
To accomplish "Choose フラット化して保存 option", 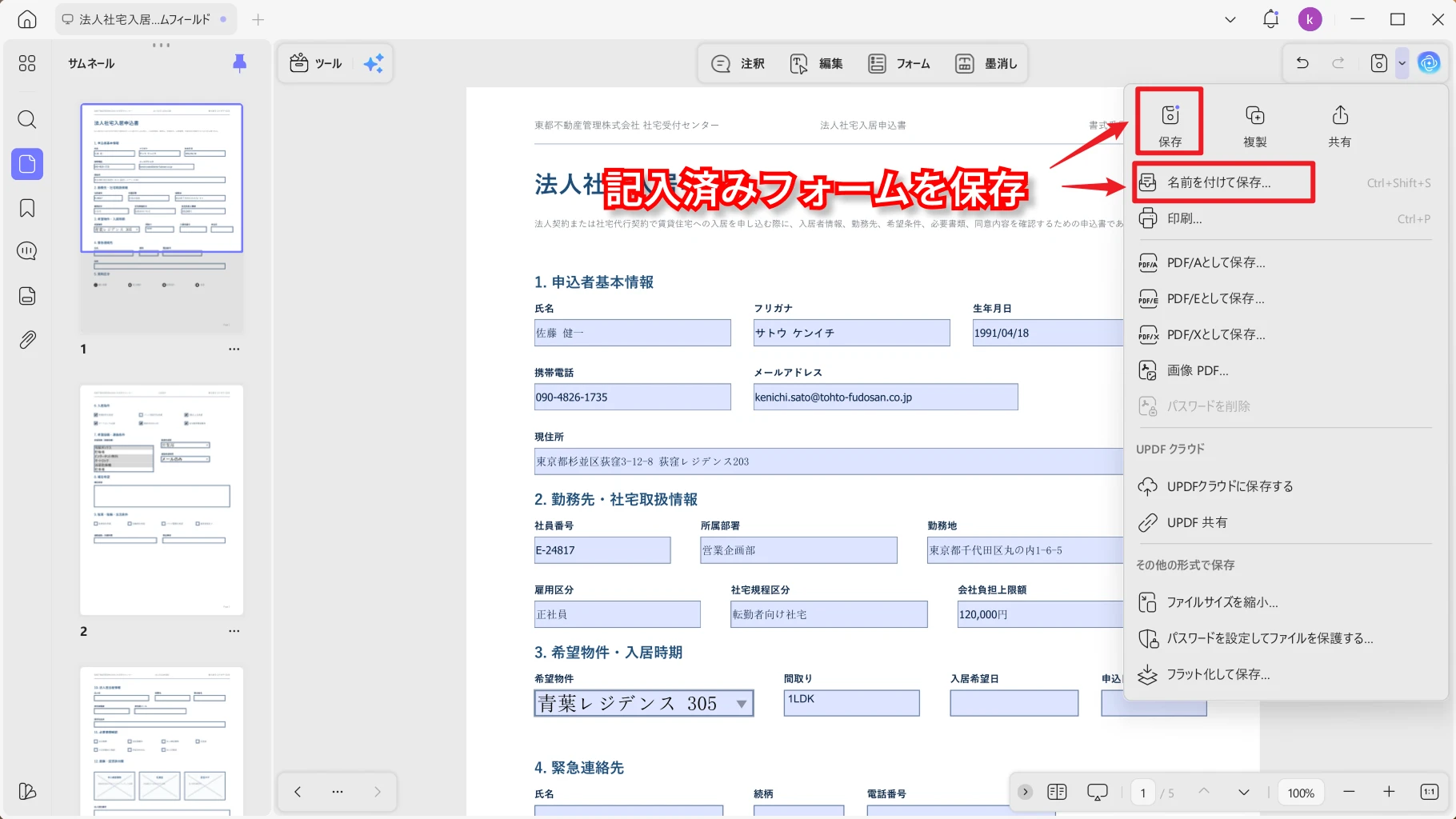I will (1286, 674).
